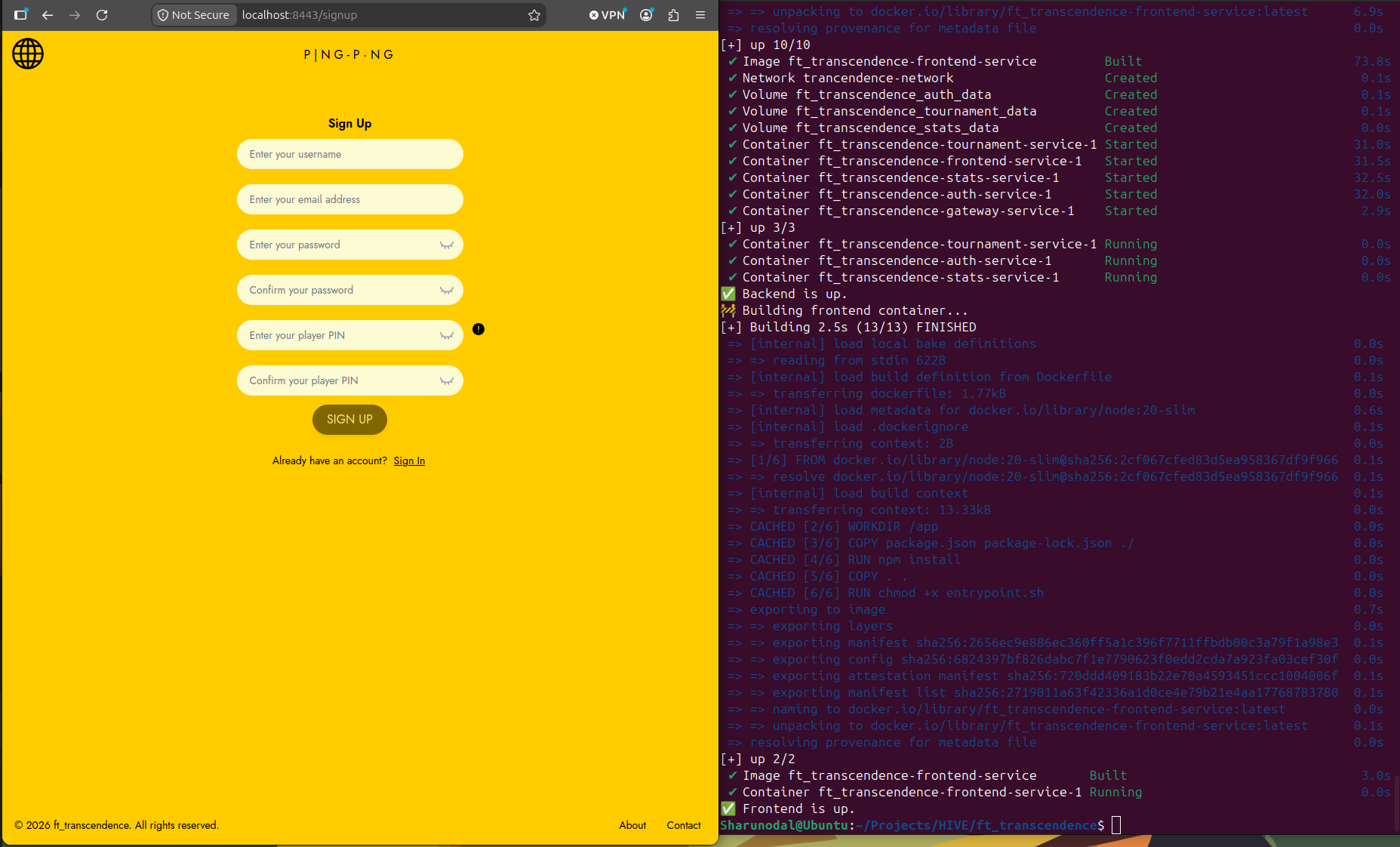Open the VPN button in the toolbar

click(608, 15)
